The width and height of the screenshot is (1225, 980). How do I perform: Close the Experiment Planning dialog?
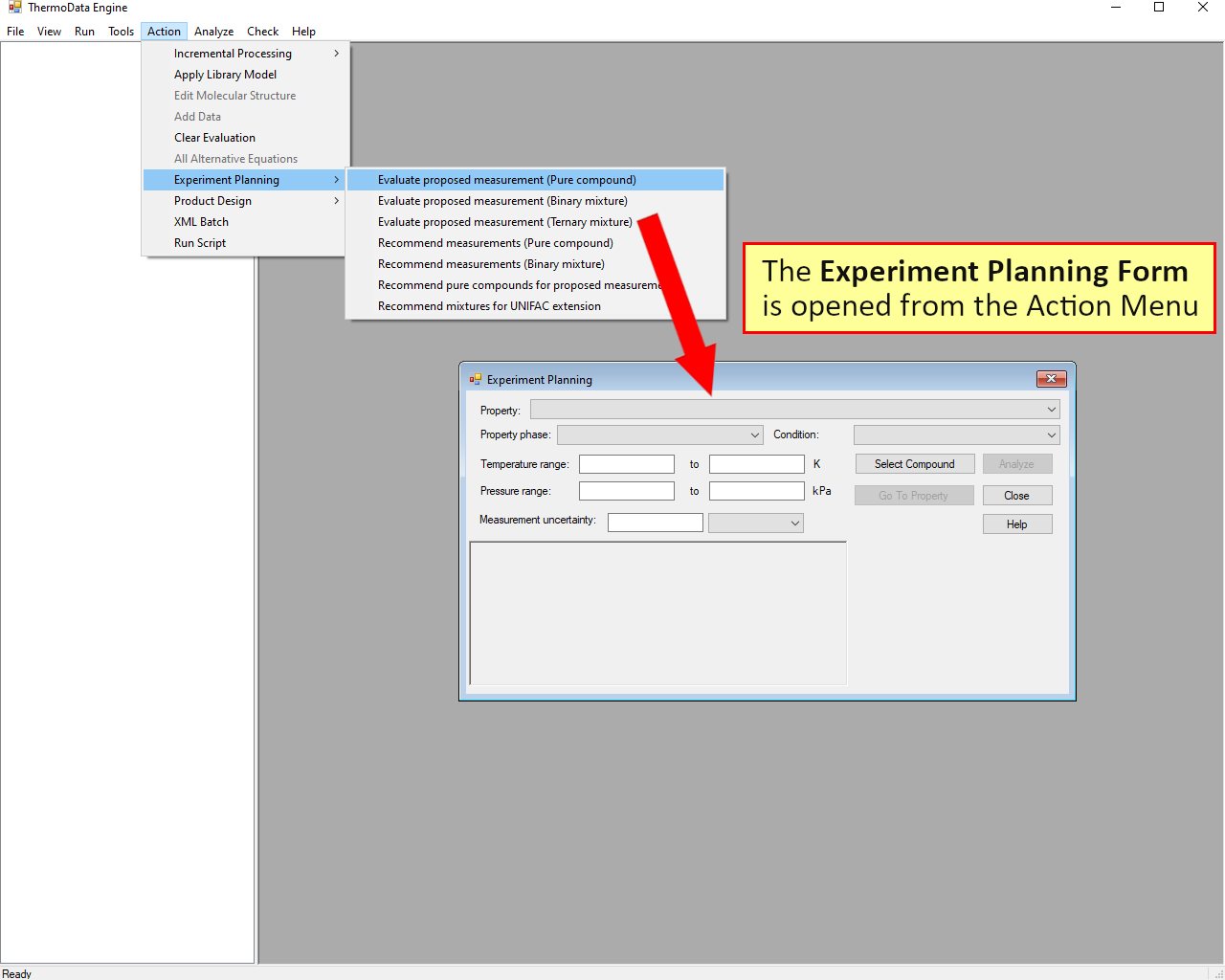[x=1051, y=379]
